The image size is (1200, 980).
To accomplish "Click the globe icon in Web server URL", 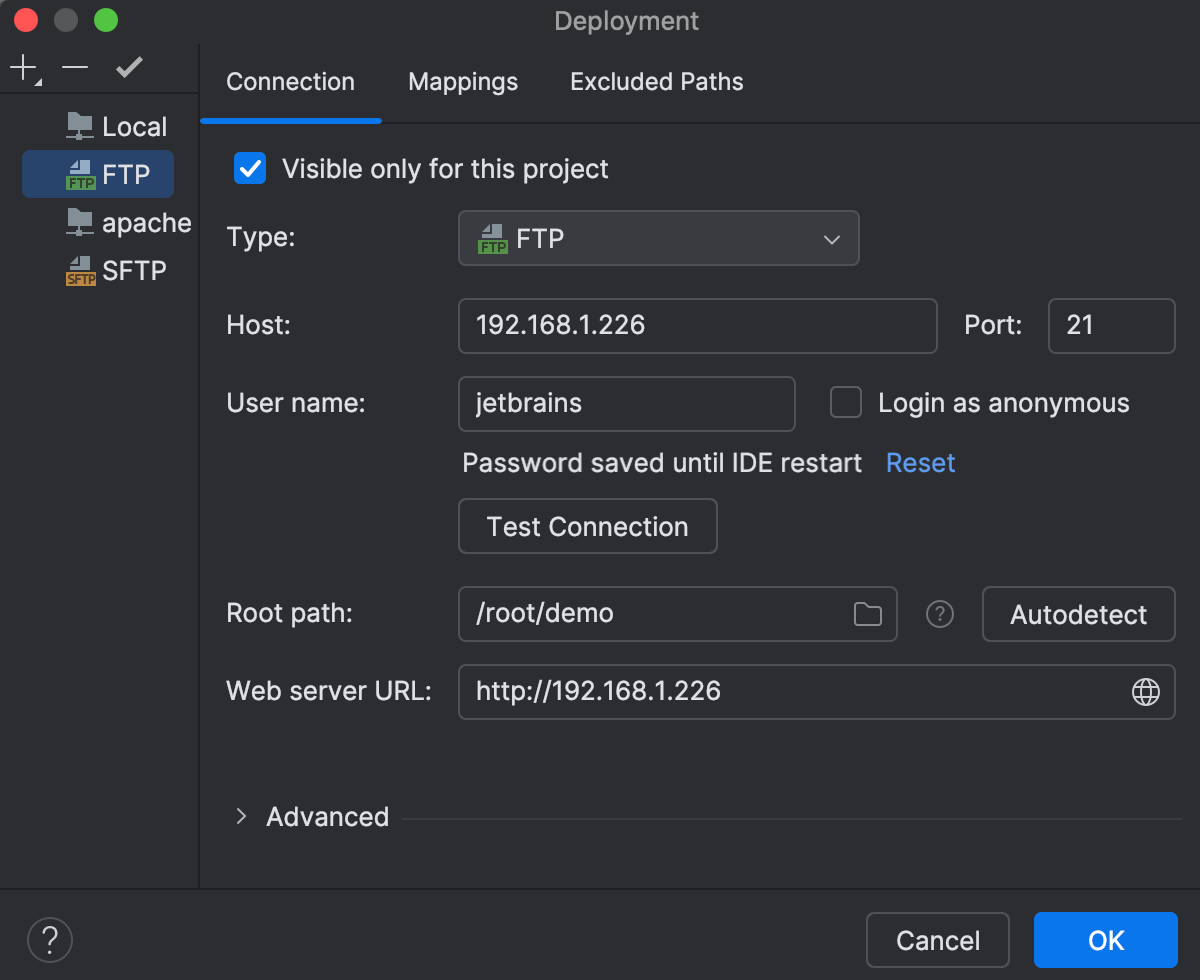I will point(1145,691).
